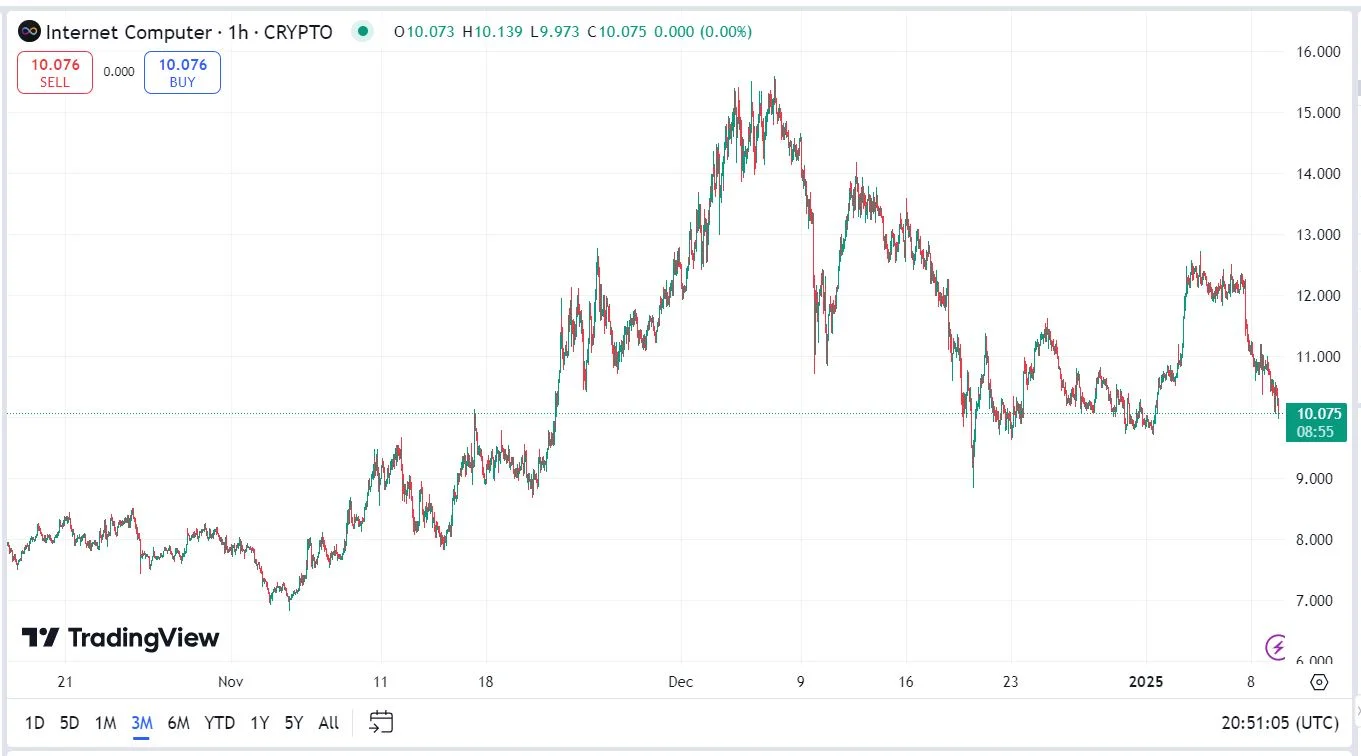Click the 2025 date axis label
Screen dimensions: 1361x756
1146,682
